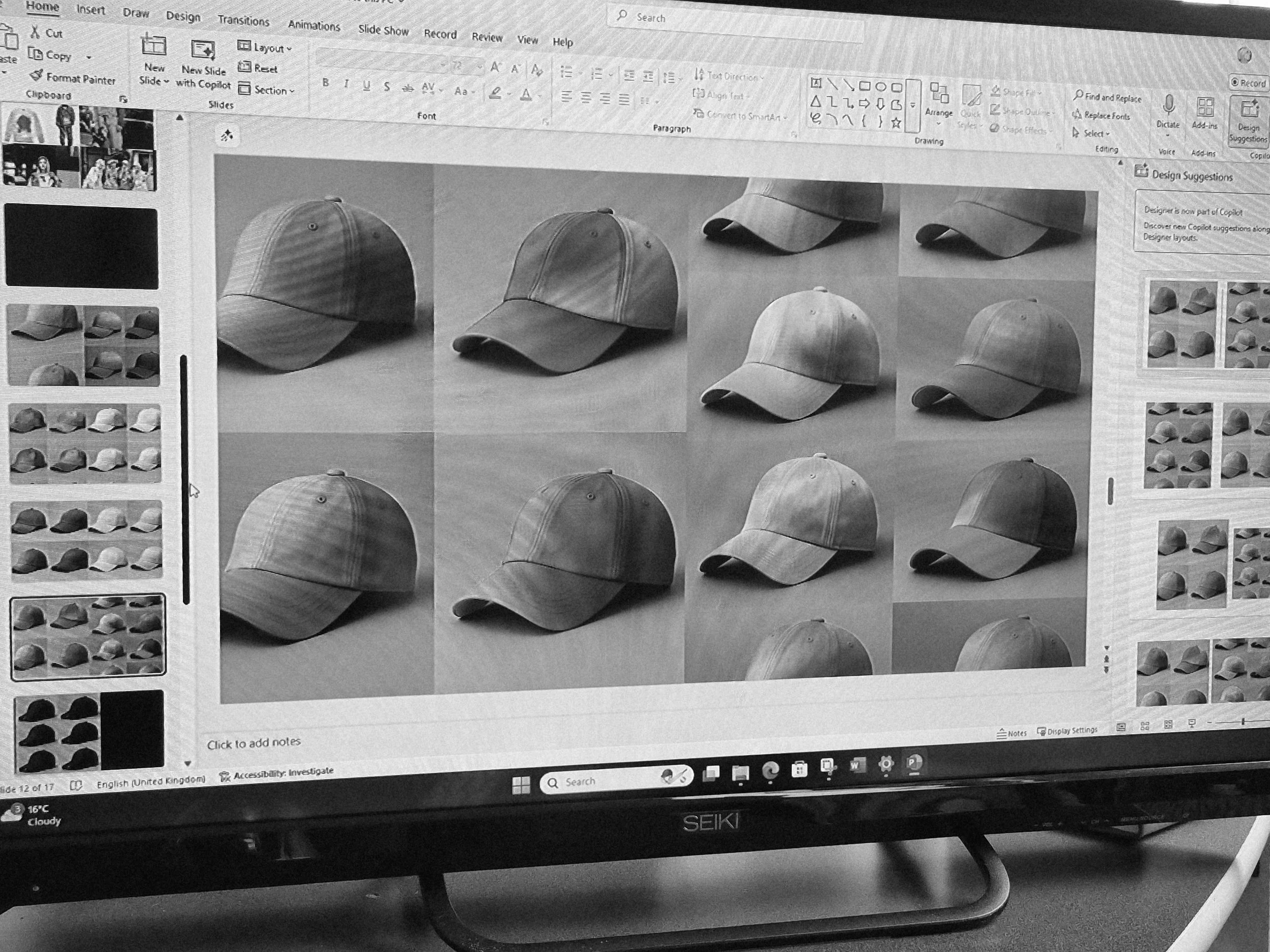The width and height of the screenshot is (1270, 952).
Task: Toggle bold formatting
Action: coord(326,83)
